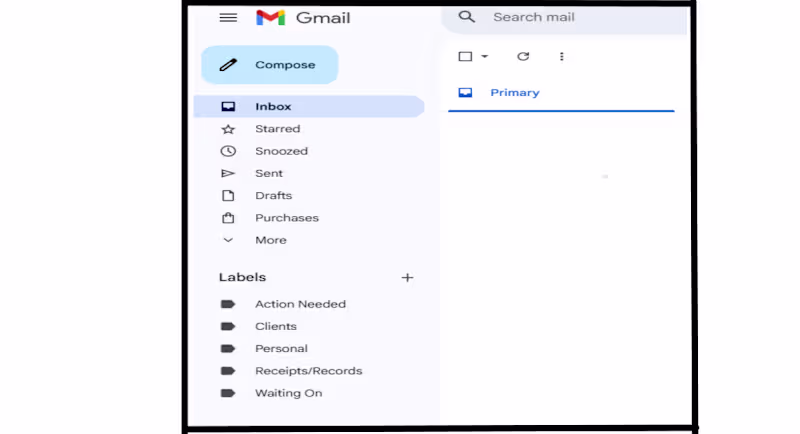Open the three-dot more options menu
The width and height of the screenshot is (800, 434).
click(562, 56)
